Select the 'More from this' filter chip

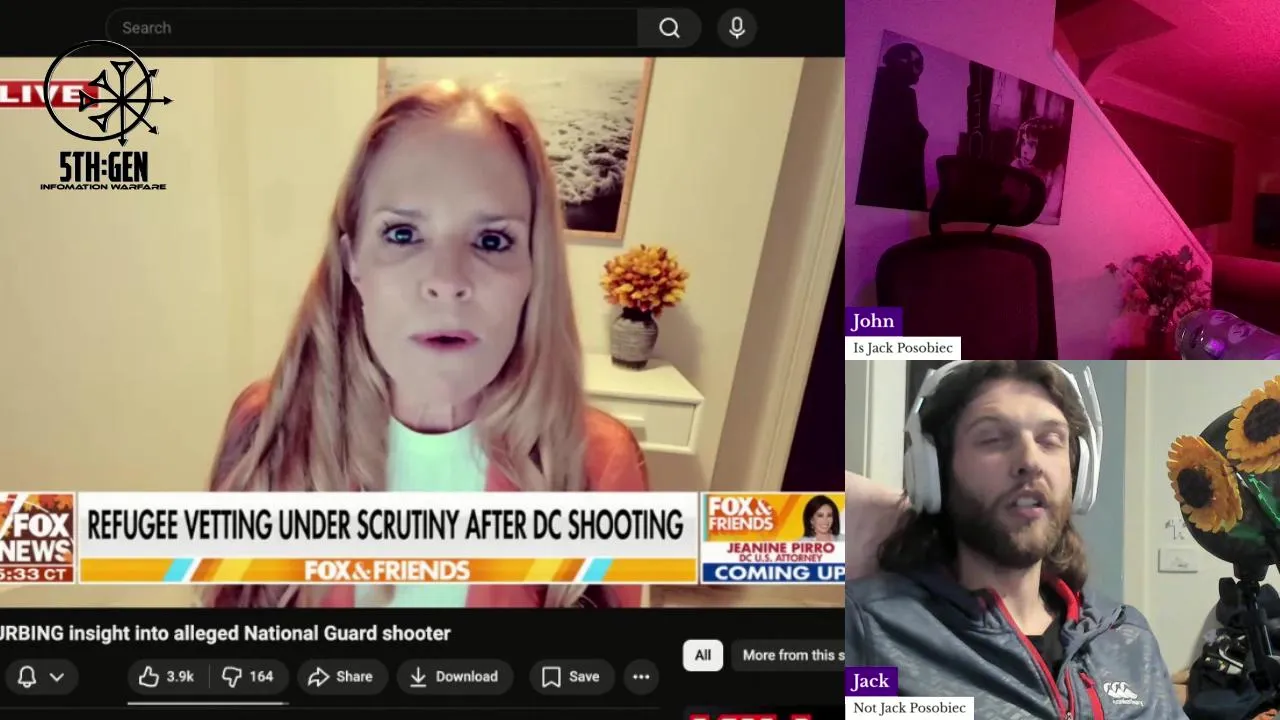(789, 655)
